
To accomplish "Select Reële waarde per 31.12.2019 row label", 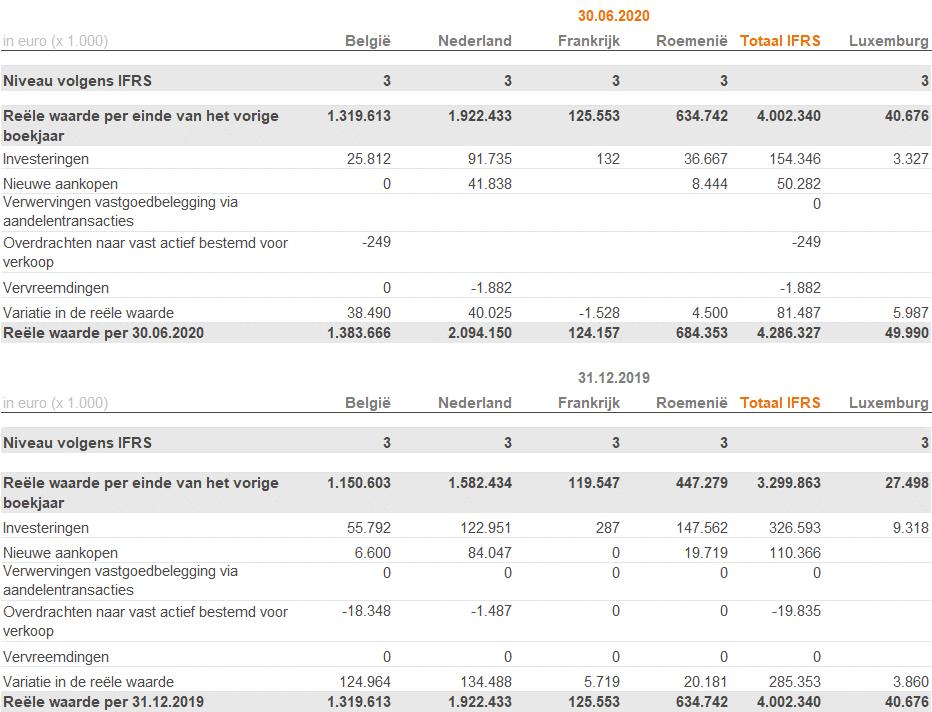I will click(x=103, y=702).
